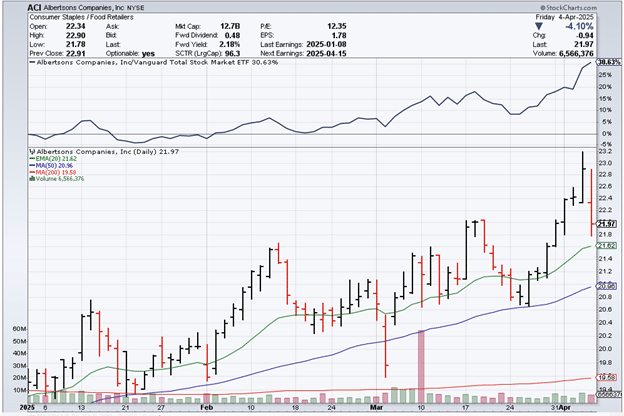Click the green EMA(20) legend line swatch
The width and height of the screenshot is (624, 416).
pyautogui.click(x=32, y=159)
